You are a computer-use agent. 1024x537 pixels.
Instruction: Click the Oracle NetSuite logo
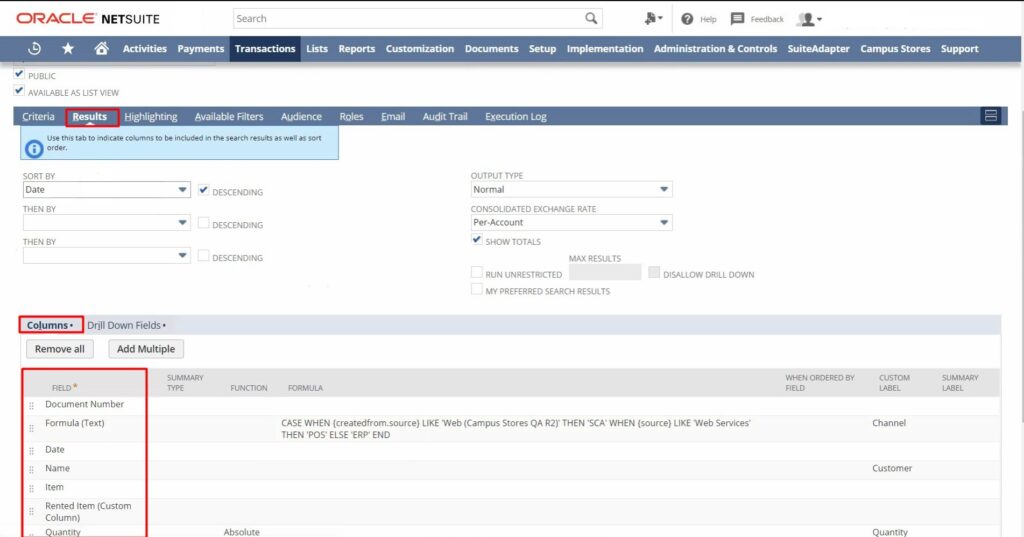88,18
